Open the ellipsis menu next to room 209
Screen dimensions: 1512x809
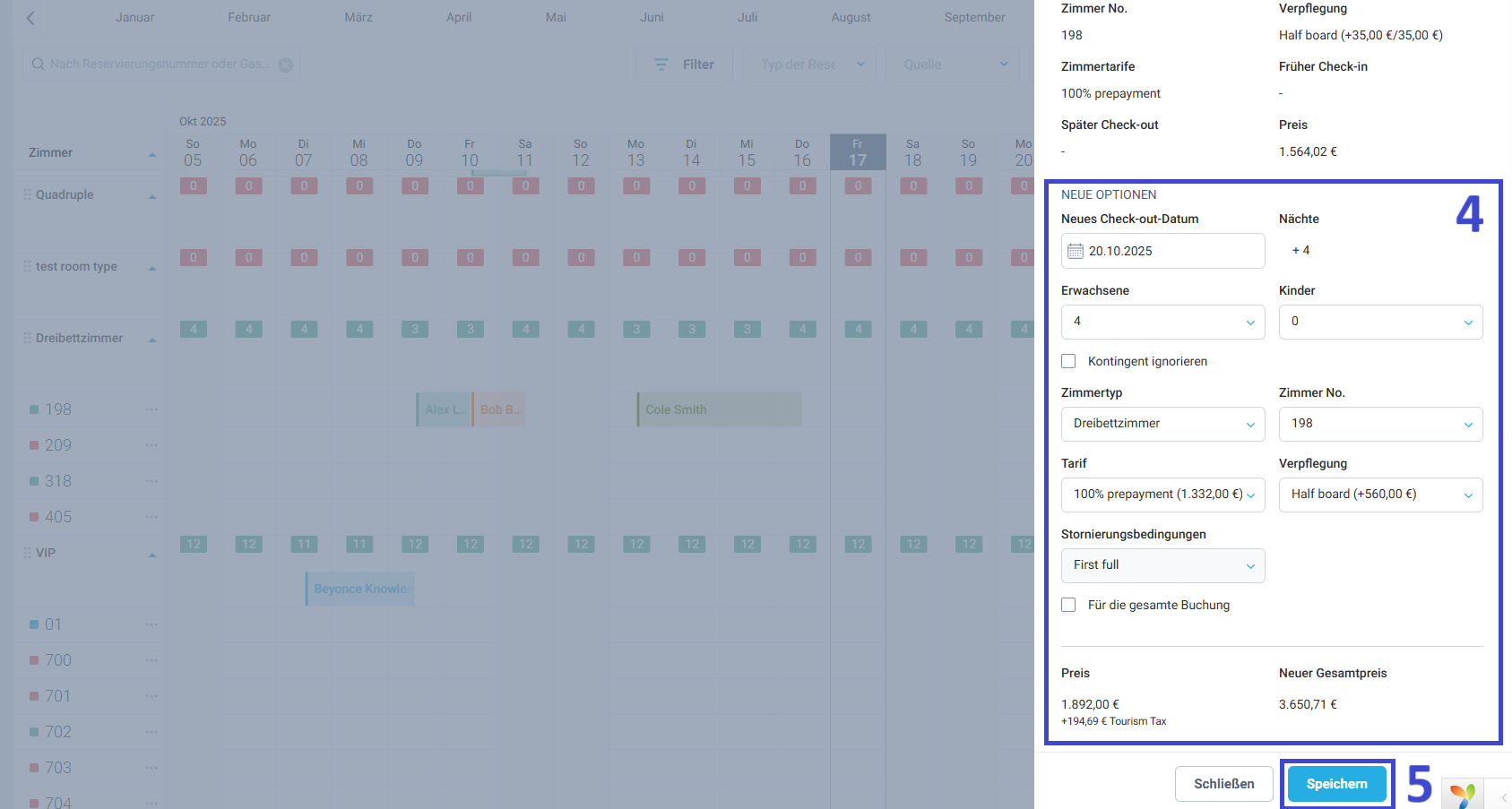151,444
